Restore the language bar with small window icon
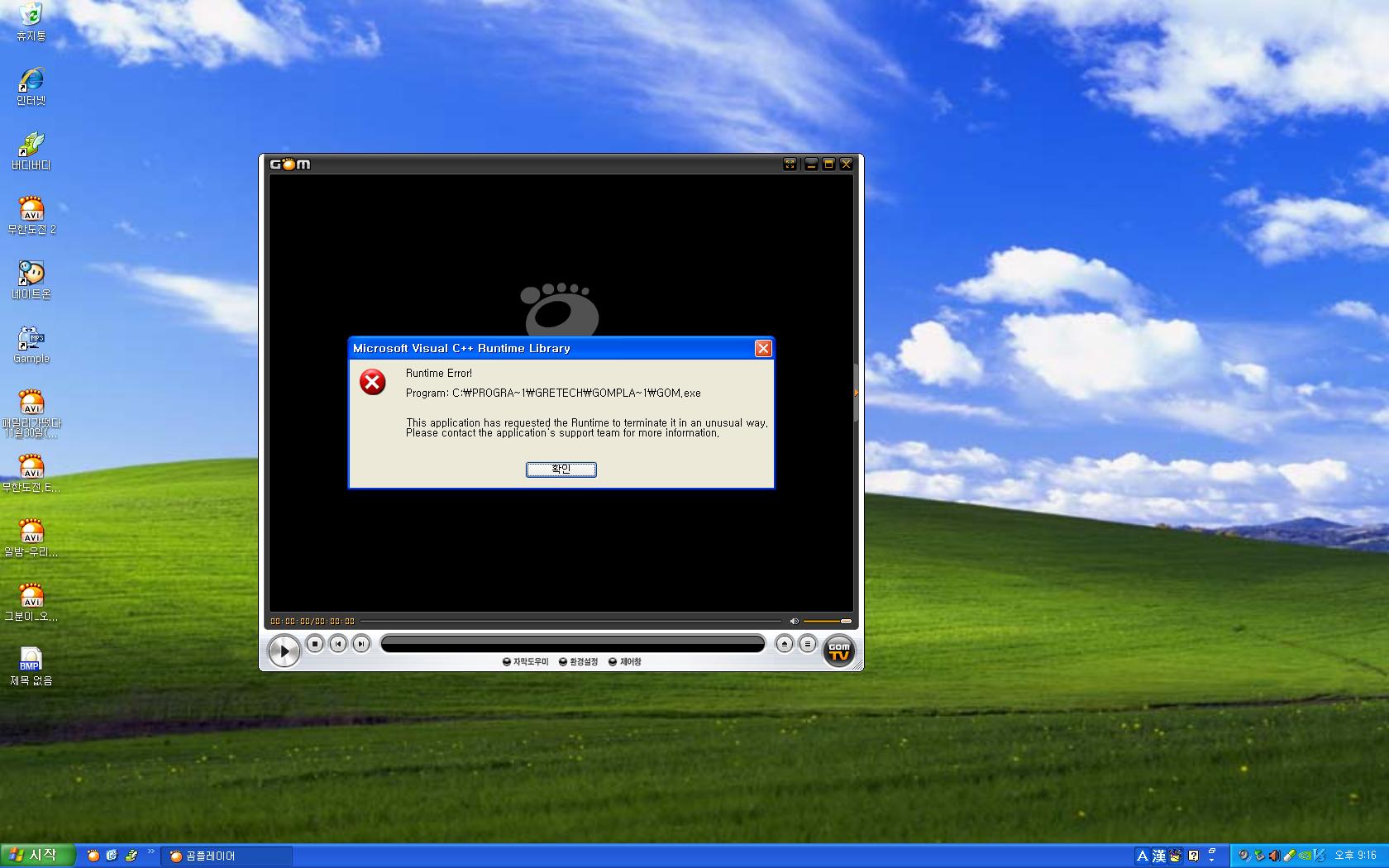Viewport: 1389px width, 868px height. pyautogui.click(x=1212, y=850)
